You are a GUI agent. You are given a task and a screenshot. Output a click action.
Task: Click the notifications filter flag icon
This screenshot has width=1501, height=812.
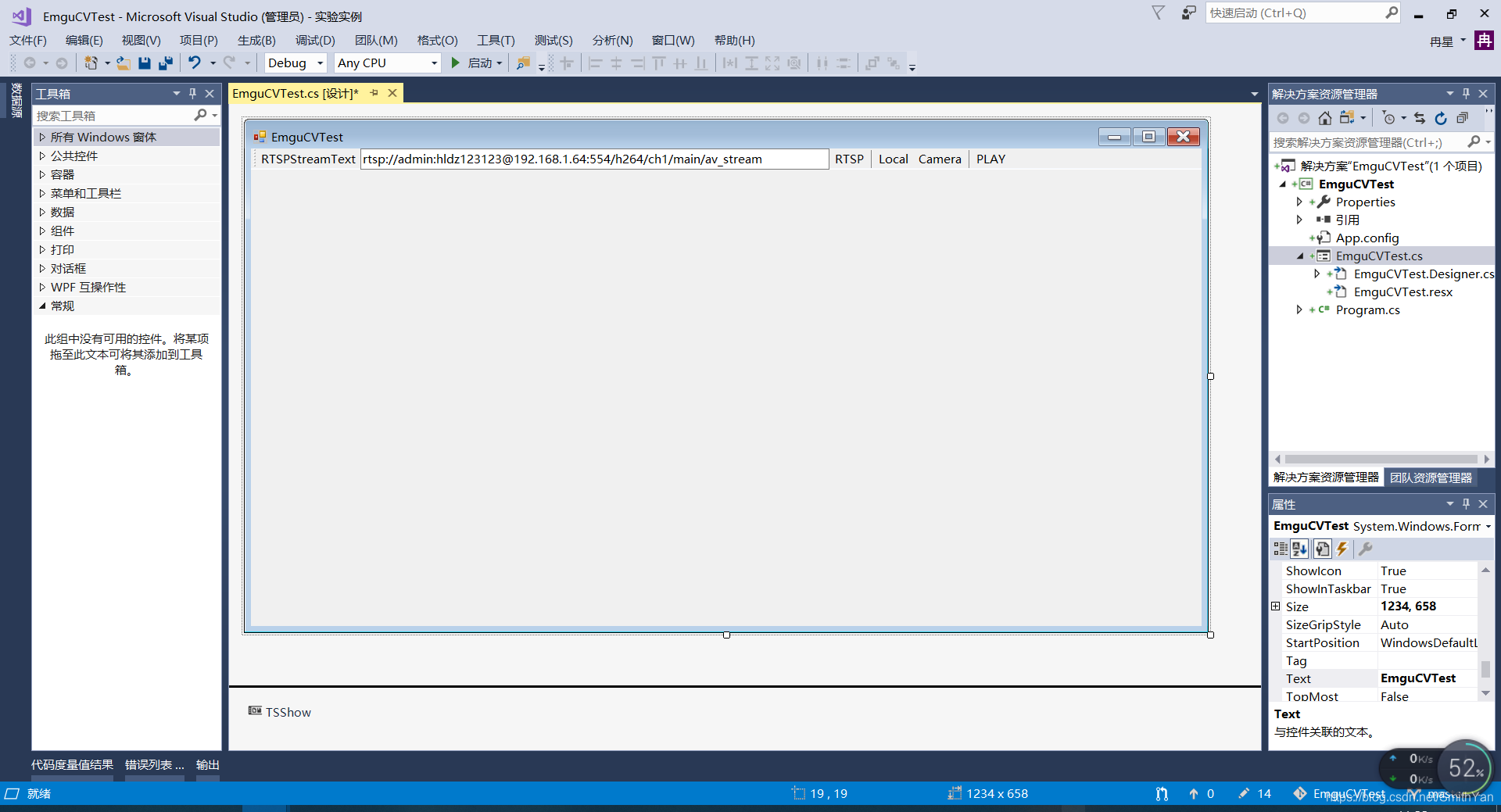1159,13
